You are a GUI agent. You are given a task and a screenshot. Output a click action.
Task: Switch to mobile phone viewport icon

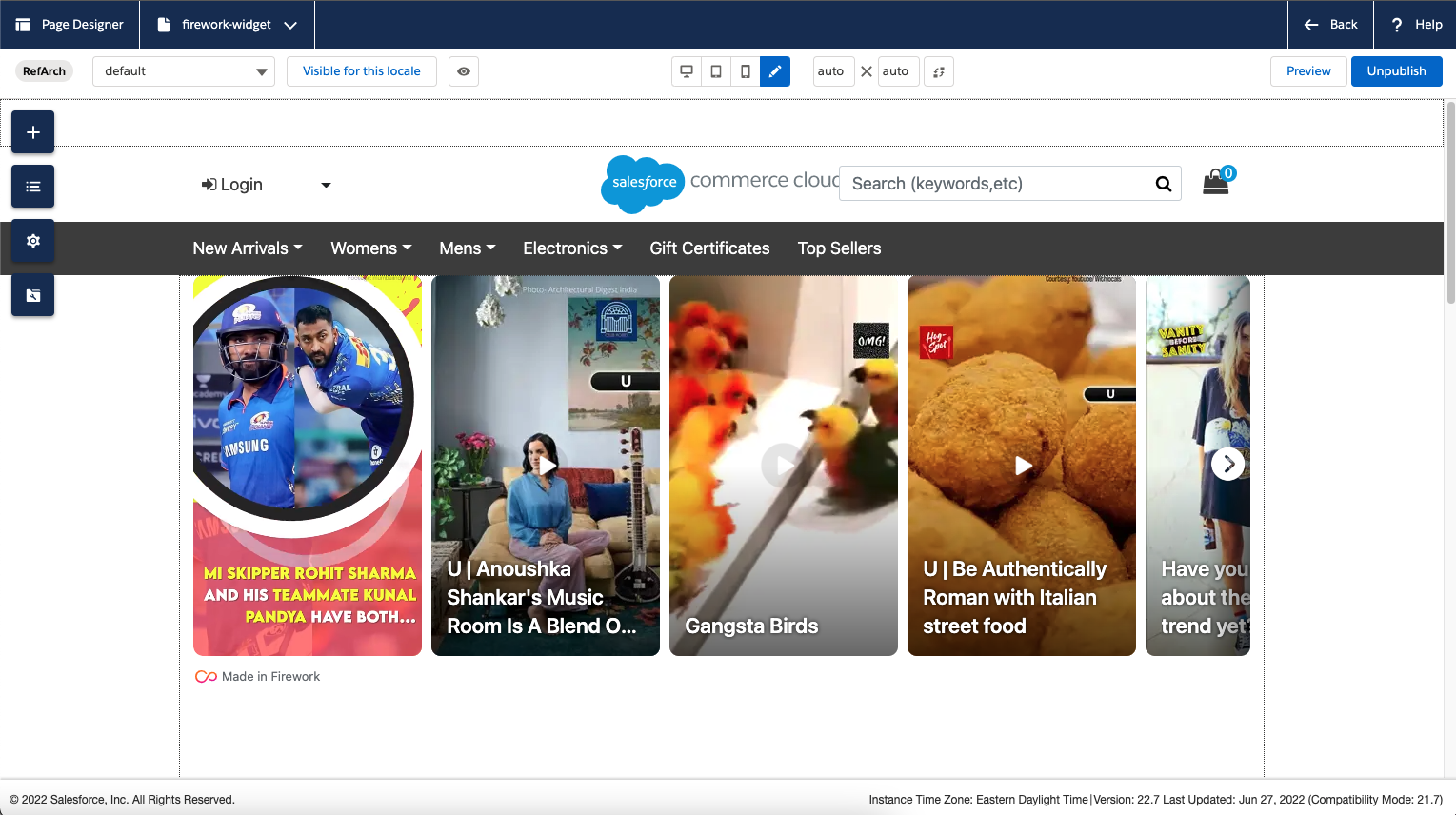tap(746, 71)
